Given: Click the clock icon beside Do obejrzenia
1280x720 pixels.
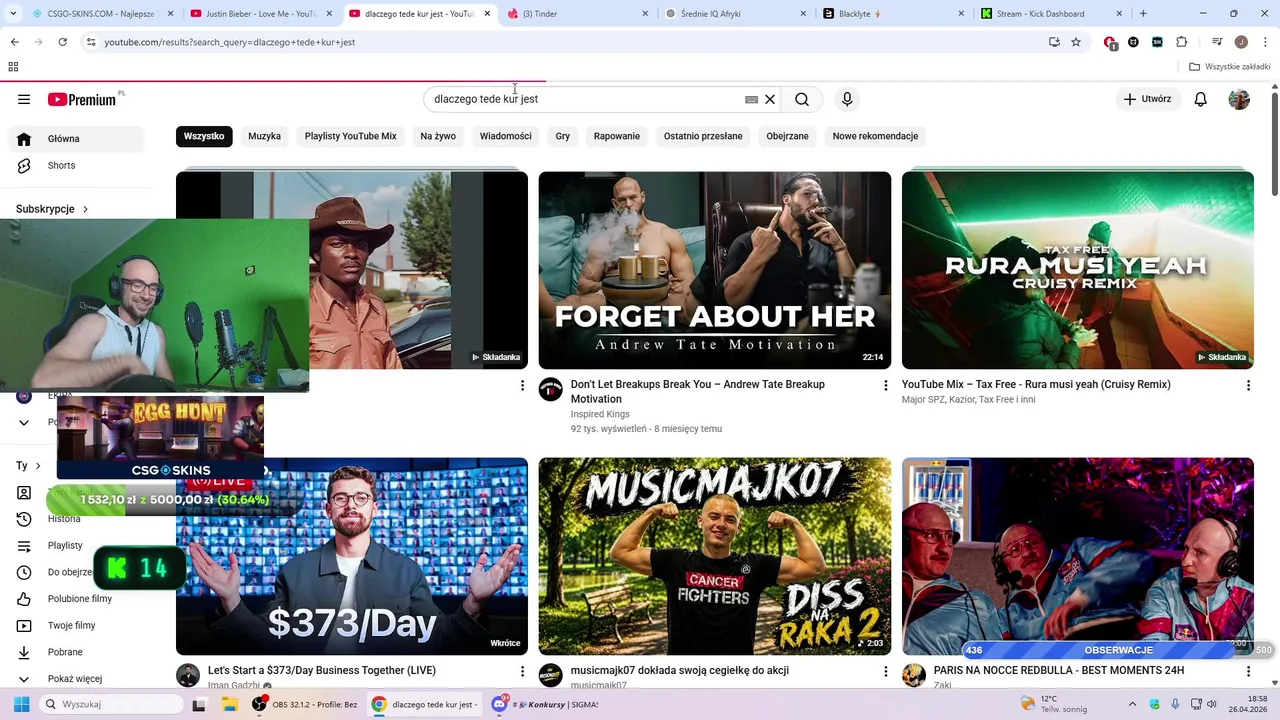Looking at the screenshot, I should point(24,572).
